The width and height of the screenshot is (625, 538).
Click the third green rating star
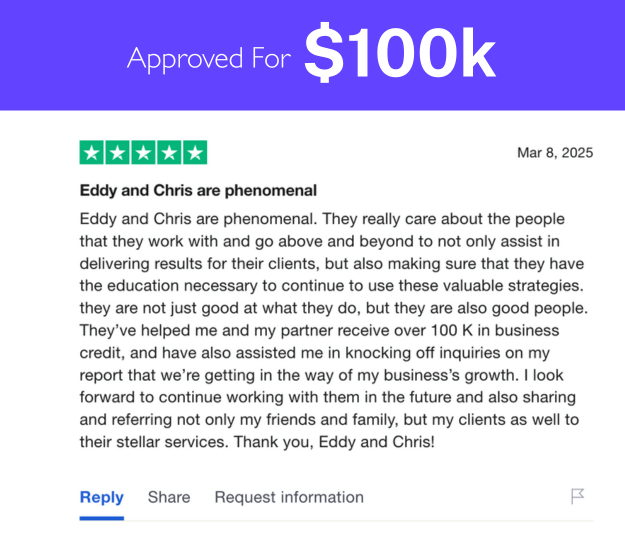pos(143,152)
